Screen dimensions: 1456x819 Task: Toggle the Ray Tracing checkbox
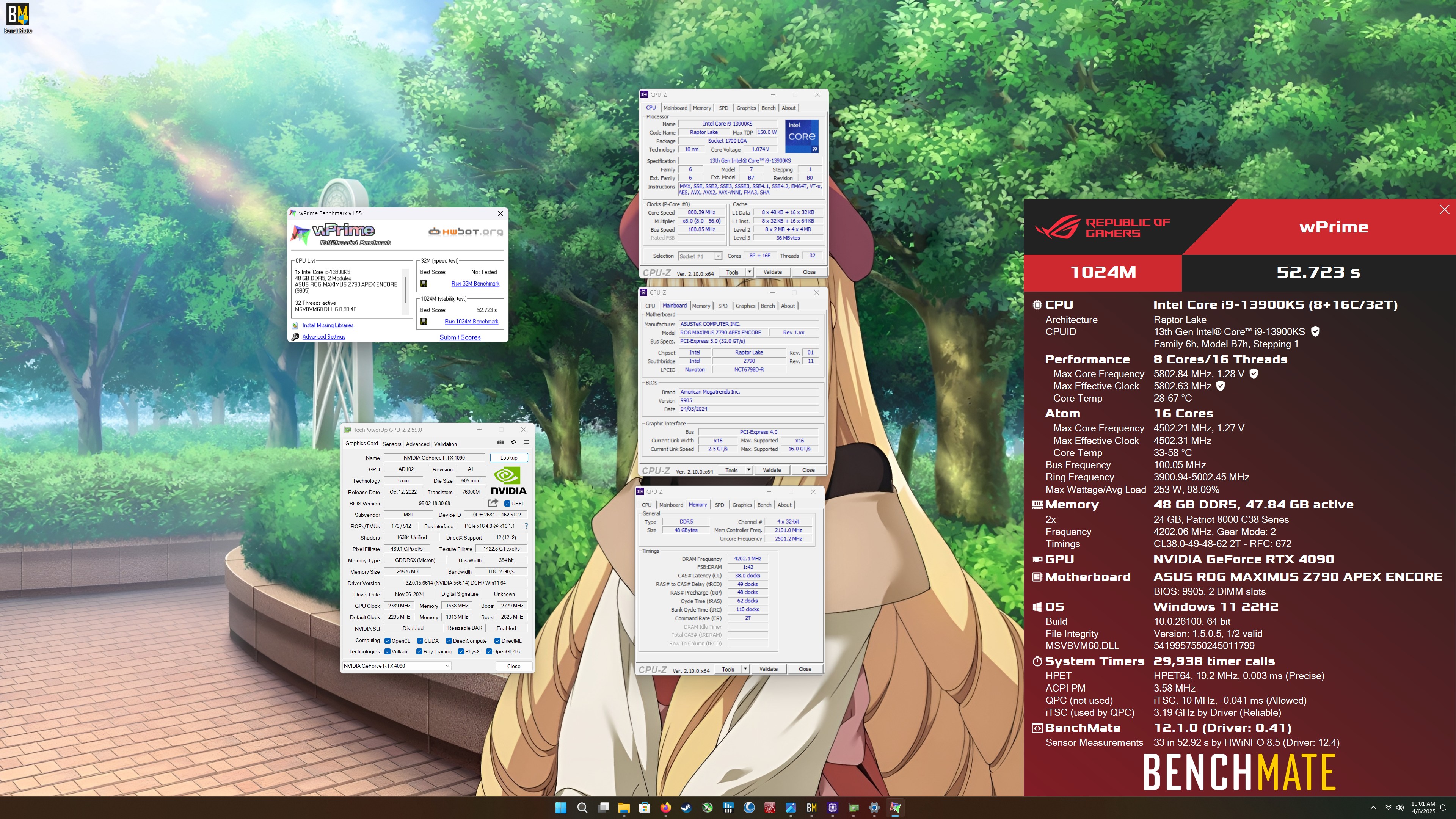click(419, 652)
